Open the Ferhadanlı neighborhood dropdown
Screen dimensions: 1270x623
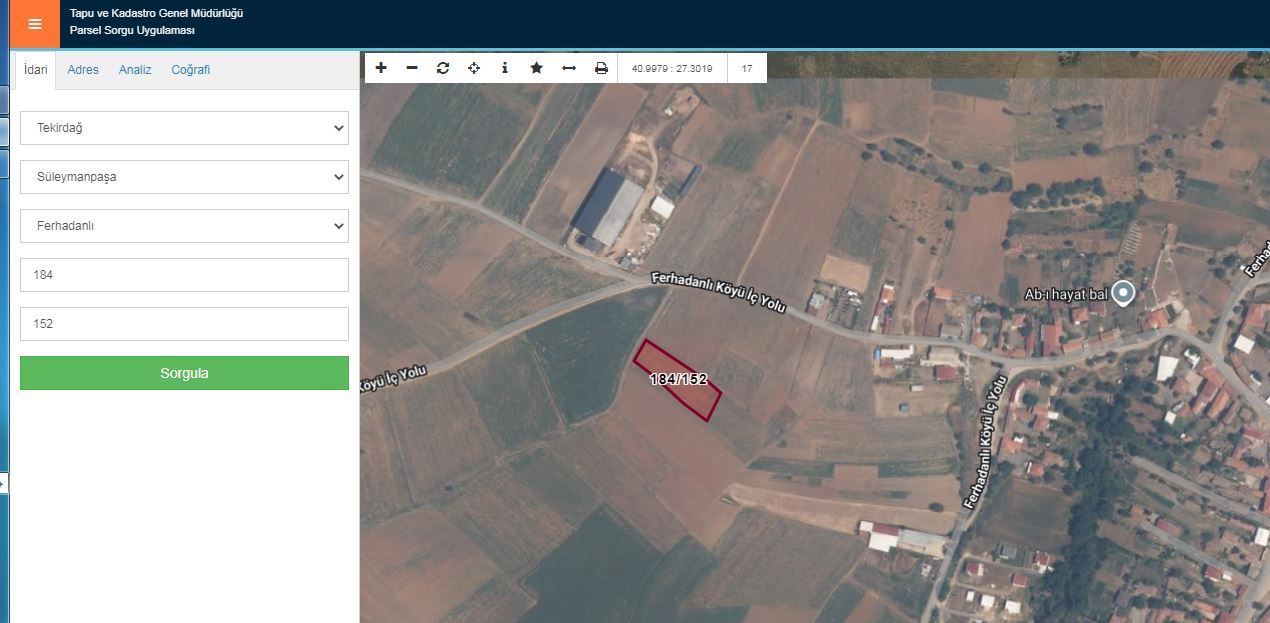(184, 226)
